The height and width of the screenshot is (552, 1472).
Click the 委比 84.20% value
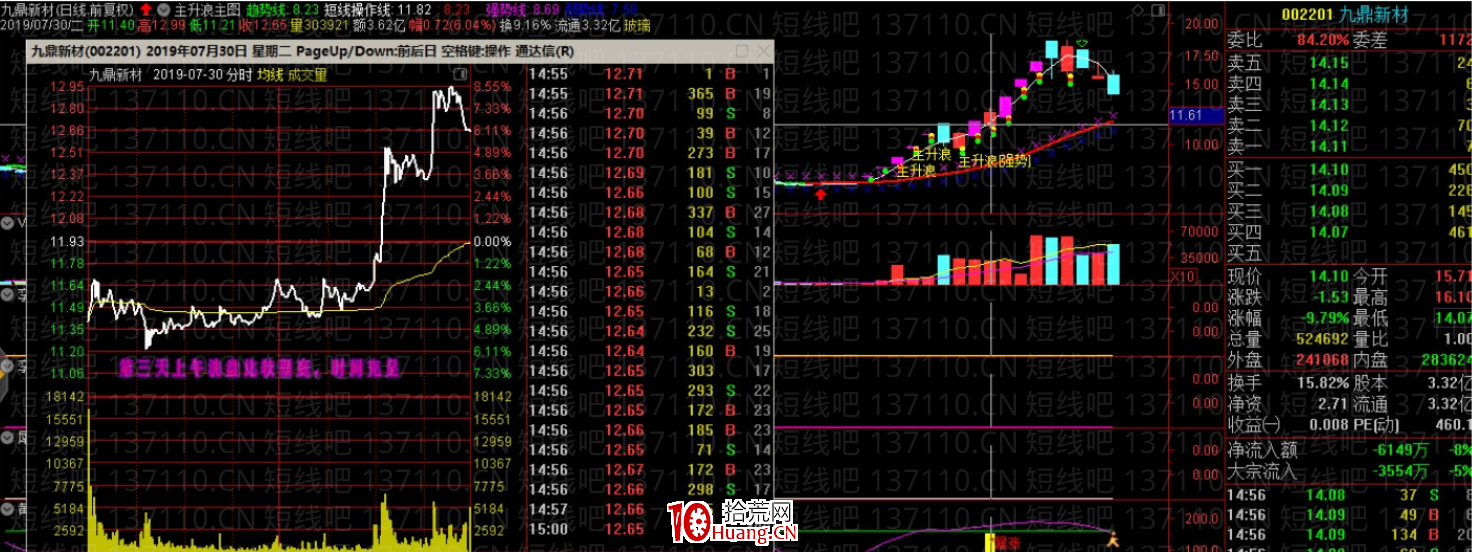pyautogui.click(x=1322, y=40)
